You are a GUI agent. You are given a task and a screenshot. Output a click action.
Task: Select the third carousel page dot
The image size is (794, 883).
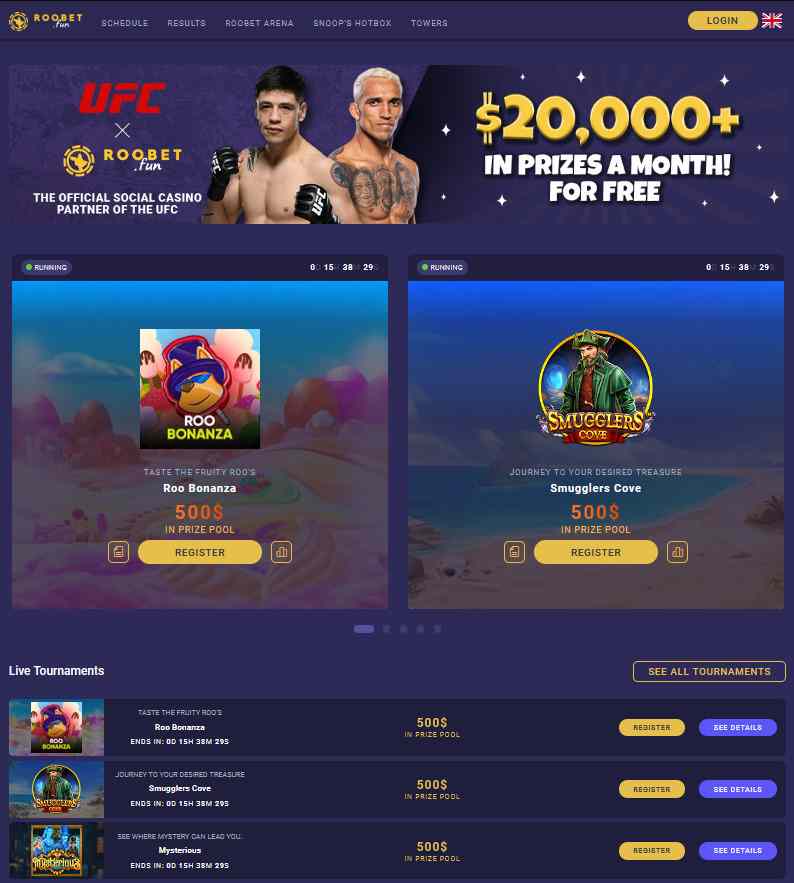coord(403,628)
